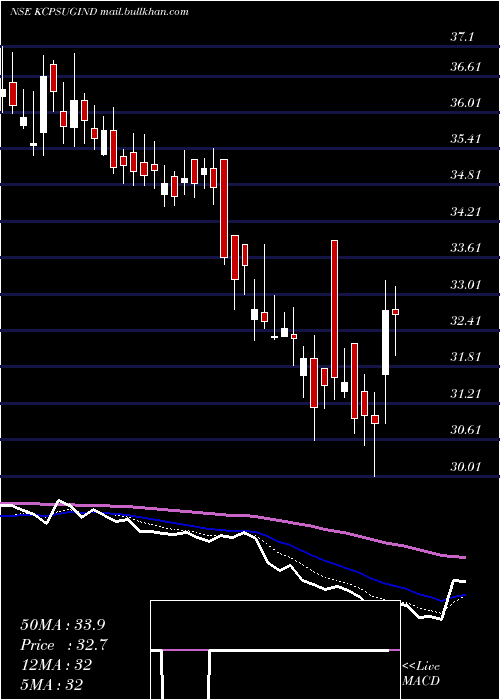Viewport: 500px width, 700px height.
Task: Click the 33.61 price axis label
Action: pyautogui.click(x=465, y=248)
